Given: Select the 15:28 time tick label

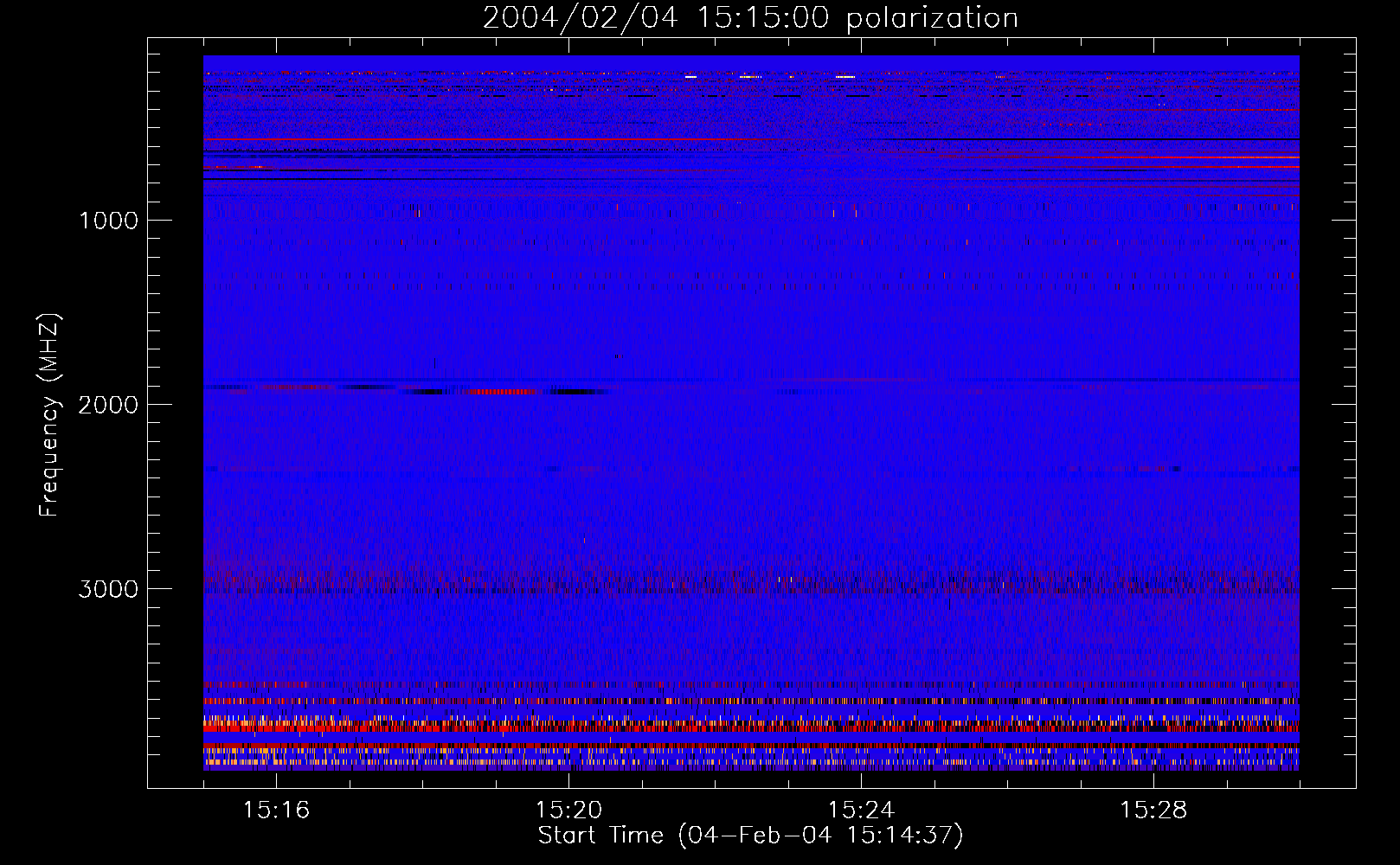Looking at the screenshot, I should click(1153, 811).
